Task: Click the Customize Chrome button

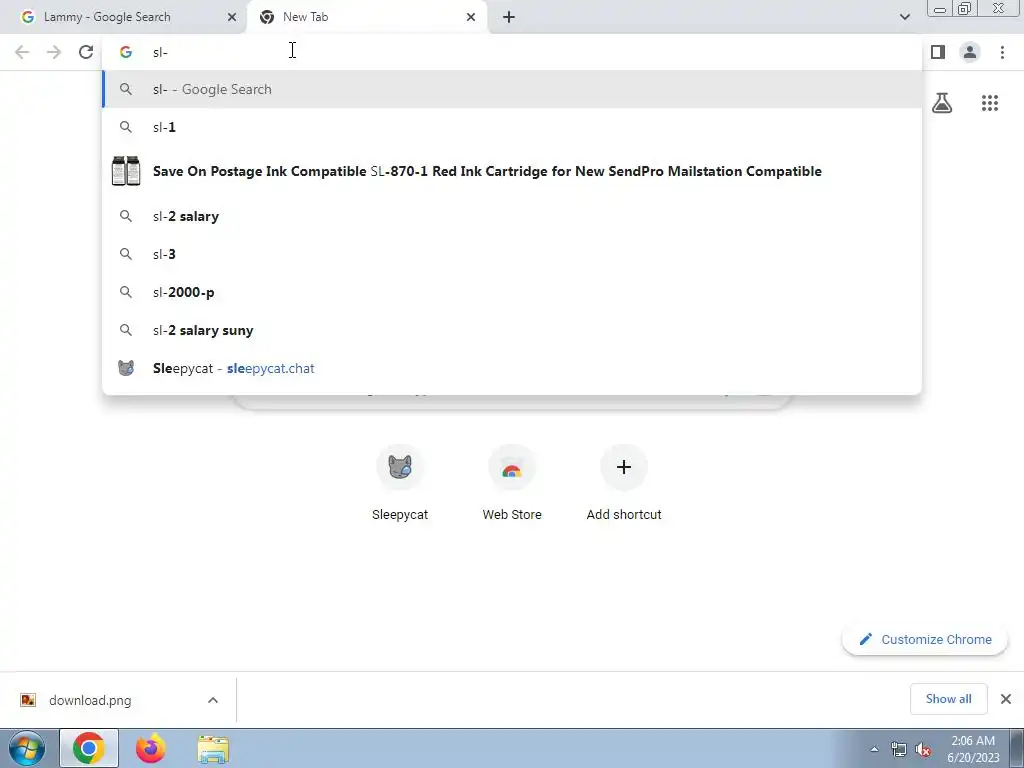Action: click(925, 639)
